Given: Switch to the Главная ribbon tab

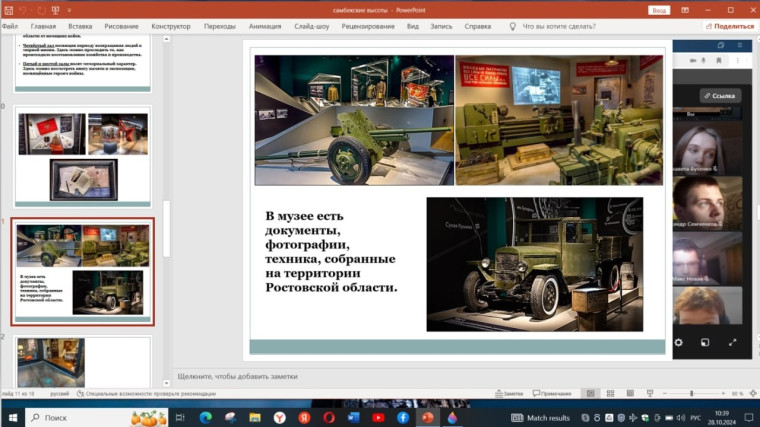Looking at the screenshot, I should point(43,26).
